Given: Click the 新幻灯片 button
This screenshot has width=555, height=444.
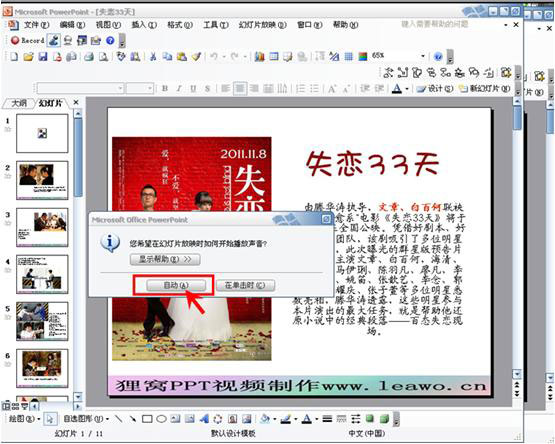Looking at the screenshot, I should 485,89.
